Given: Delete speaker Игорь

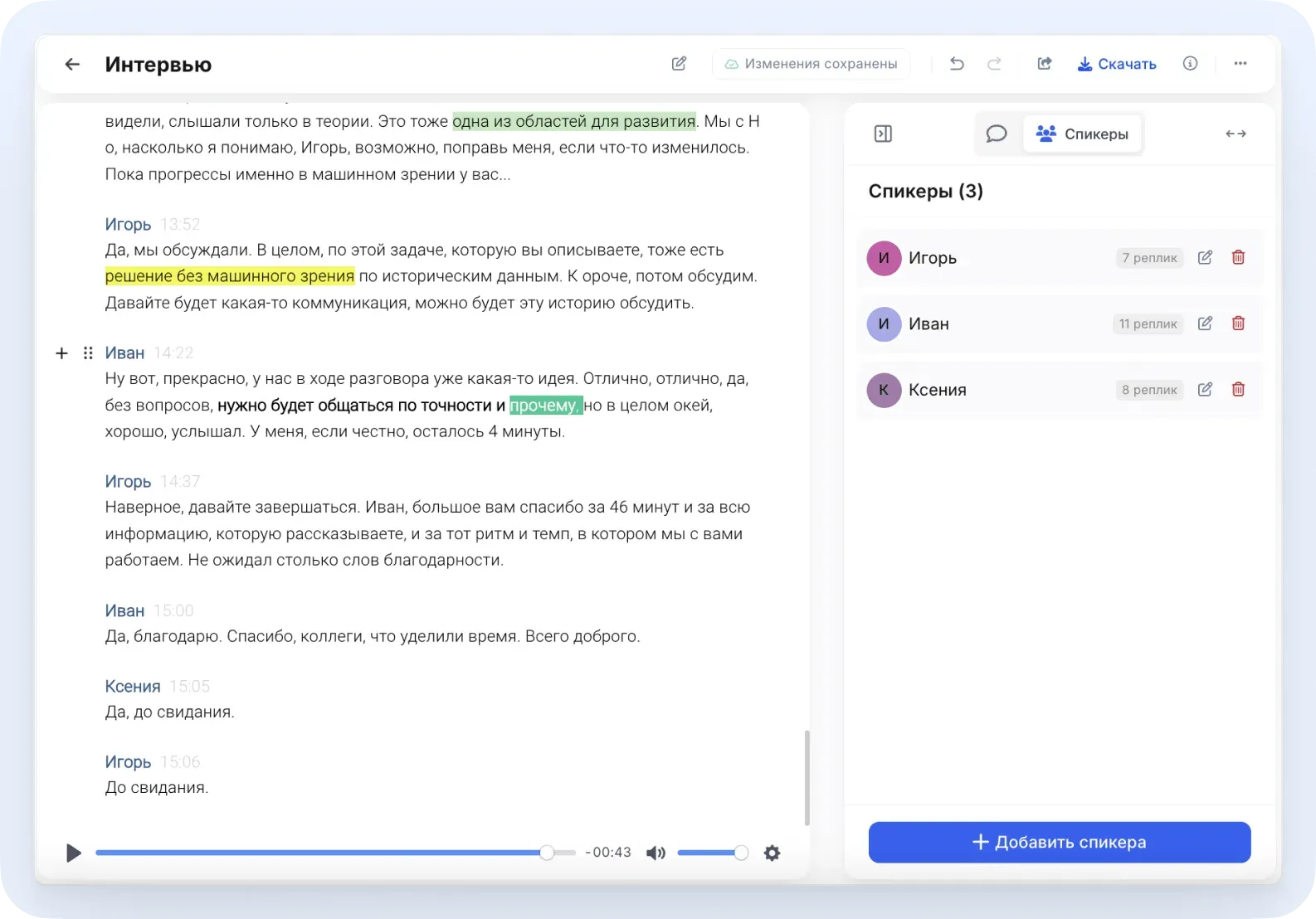Looking at the screenshot, I should pyautogui.click(x=1238, y=258).
